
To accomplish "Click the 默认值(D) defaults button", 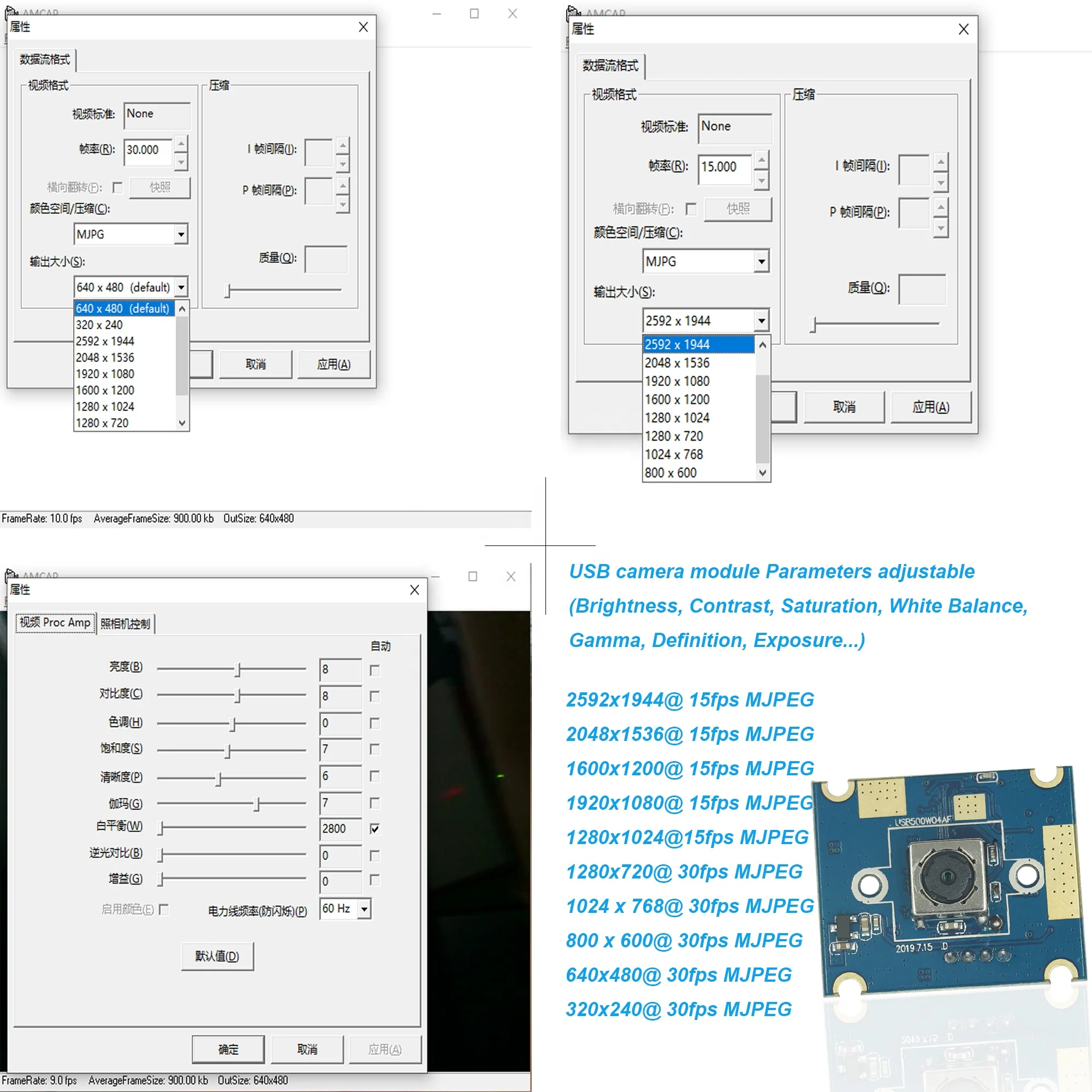I will pos(217,956).
